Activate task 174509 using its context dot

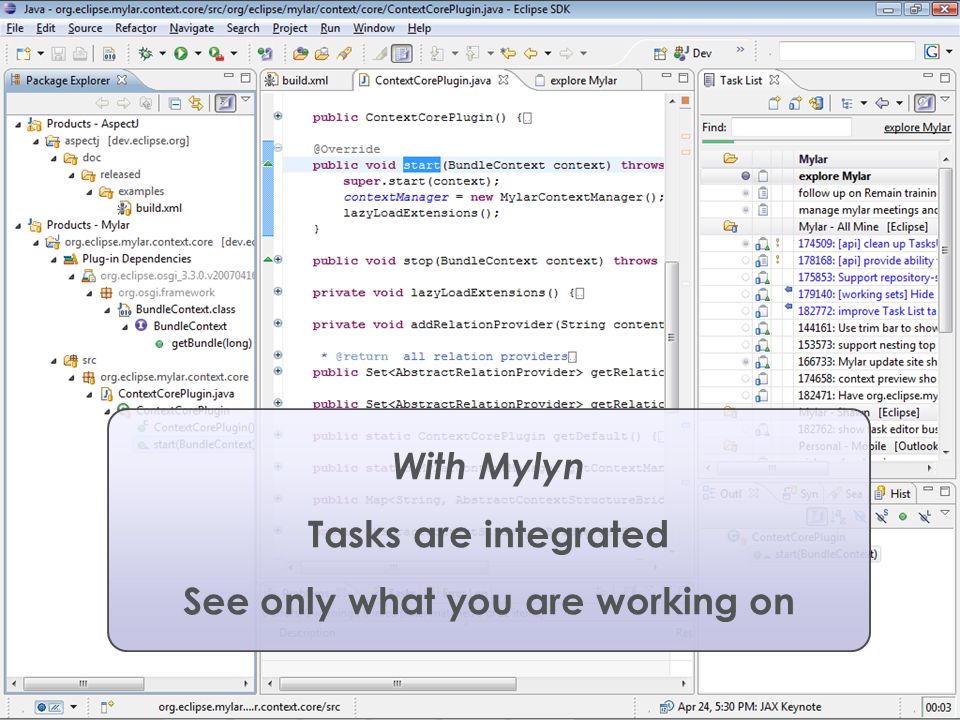pos(746,244)
